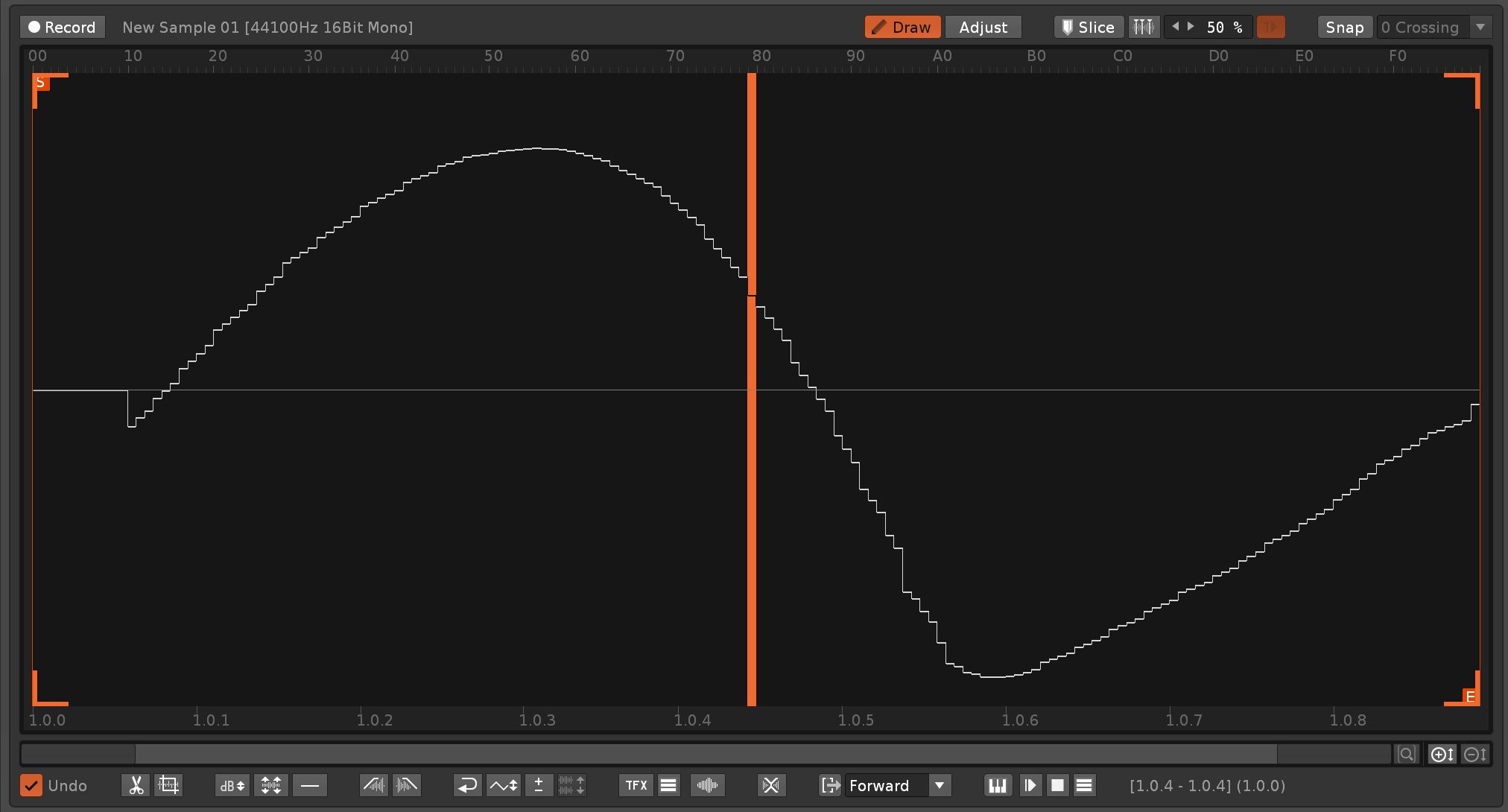
Task: Click the dB adjust volume icon
Action: point(232,785)
